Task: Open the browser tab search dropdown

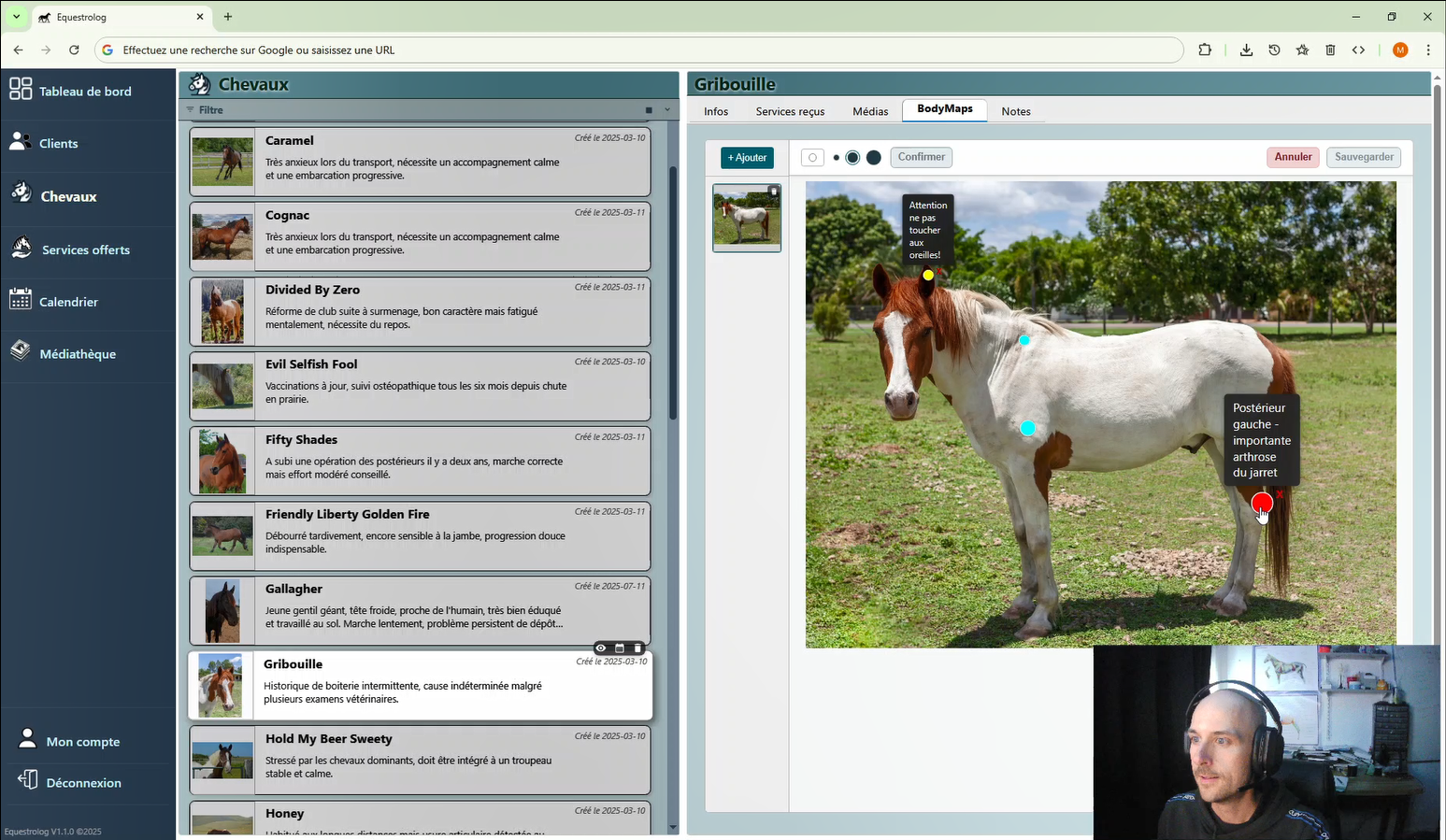Action: point(16,17)
